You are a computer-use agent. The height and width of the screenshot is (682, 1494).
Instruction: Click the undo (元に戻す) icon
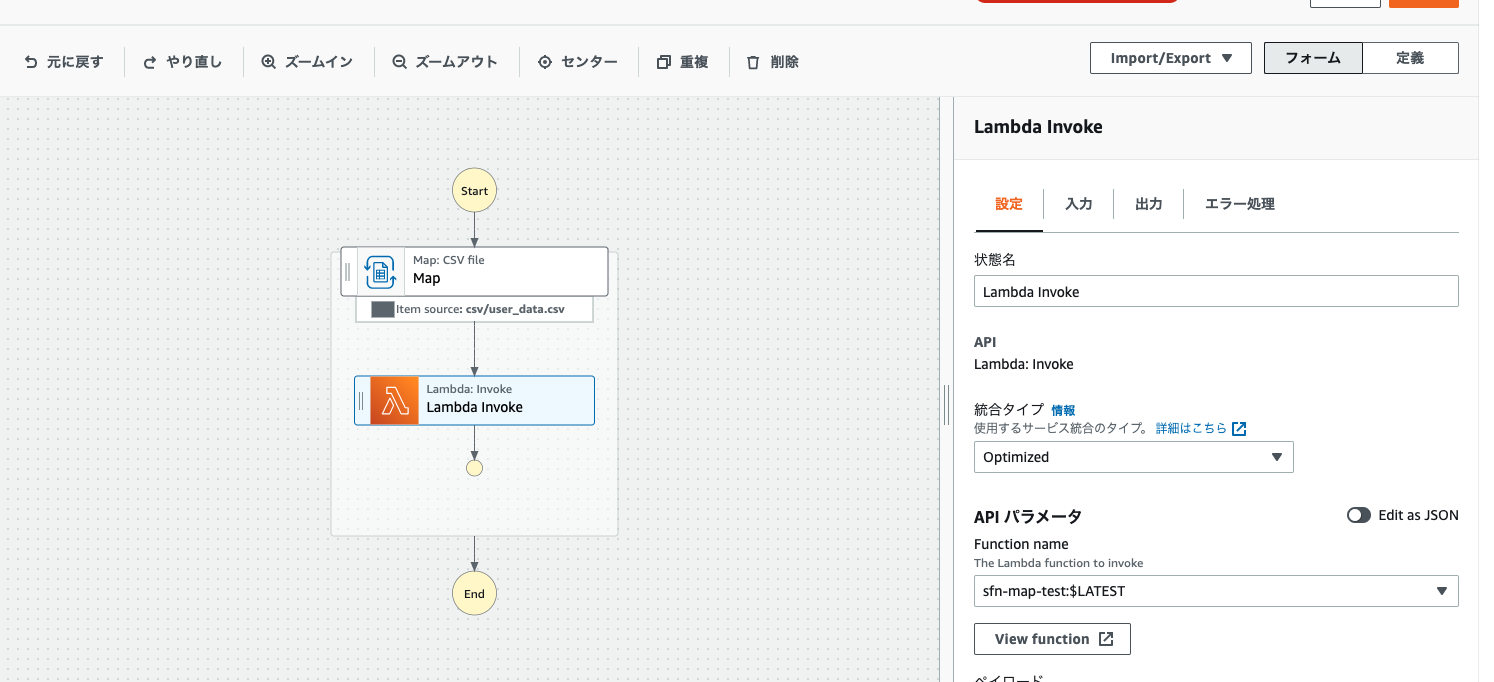click(30, 61)
